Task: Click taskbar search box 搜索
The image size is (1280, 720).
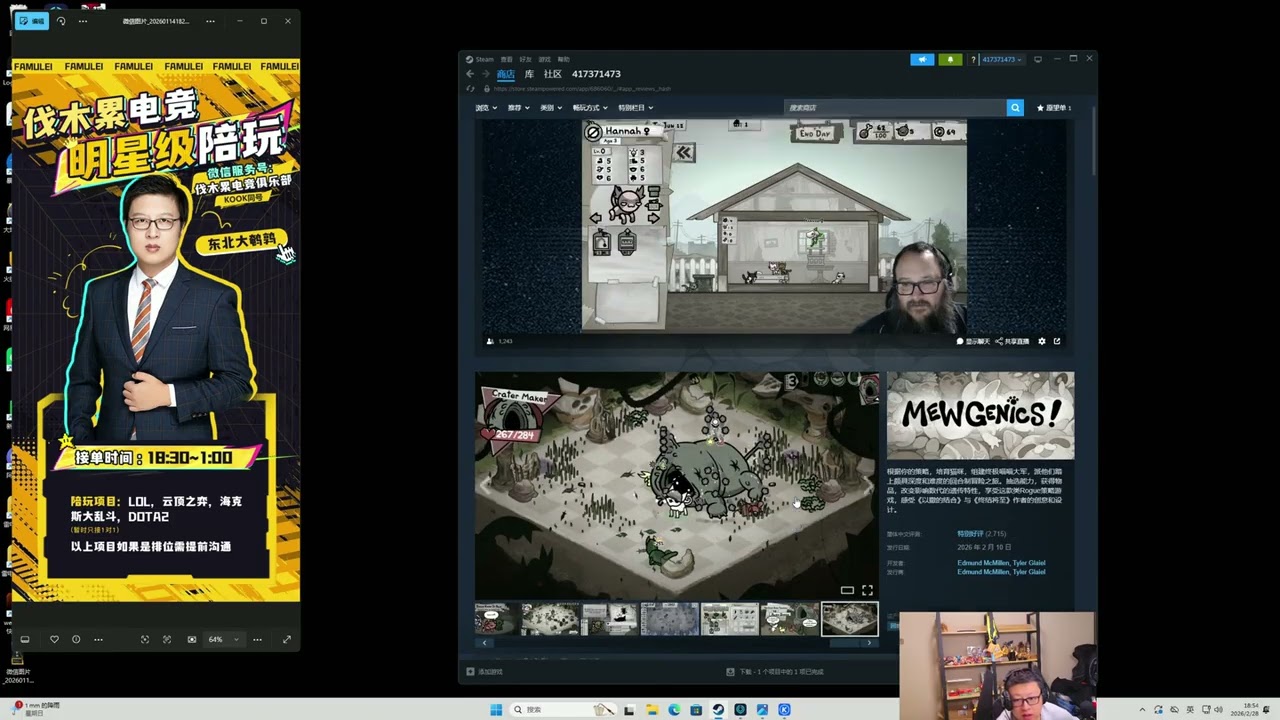Action: [x=564, y=710]
